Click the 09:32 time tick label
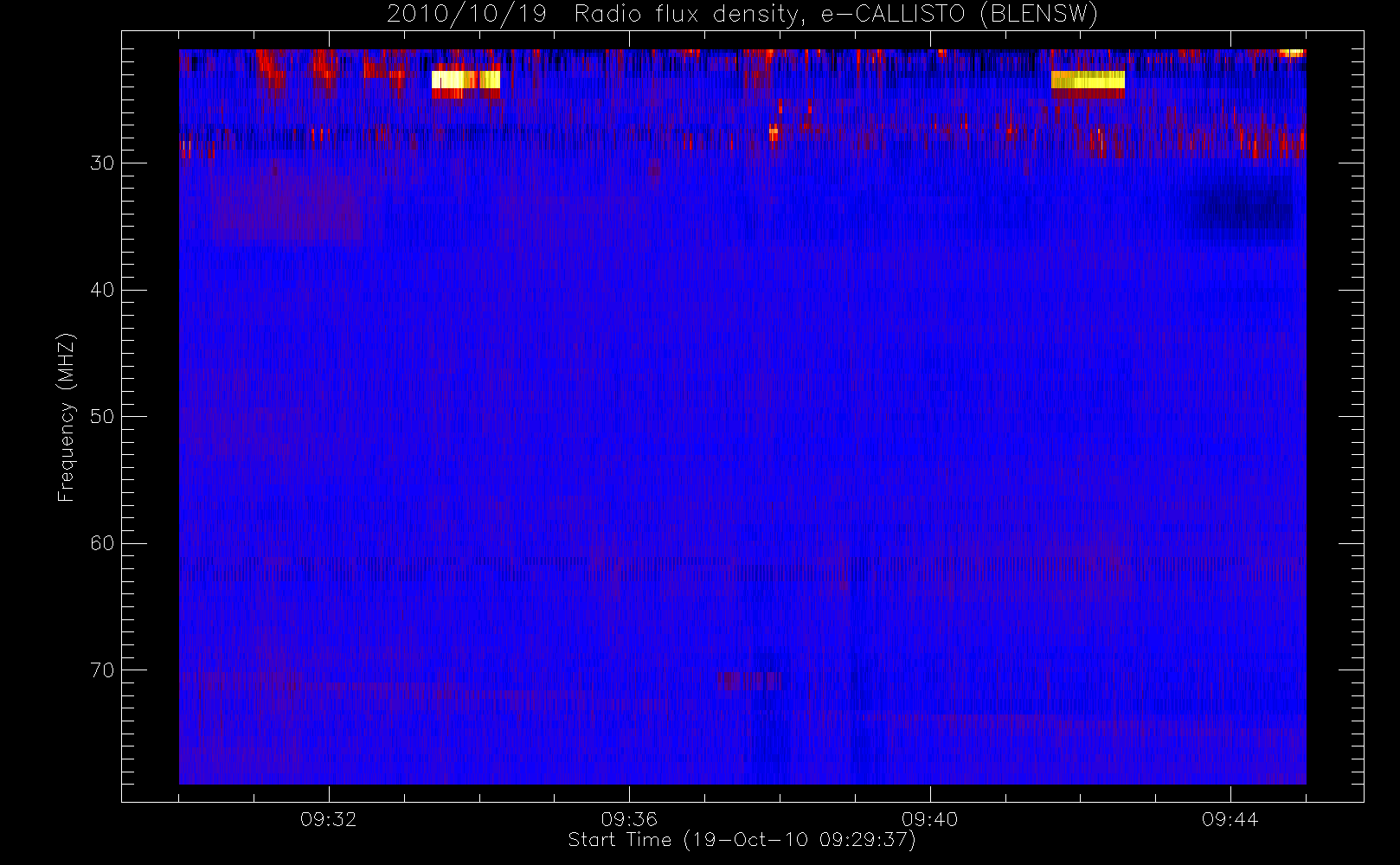 (328, 819)
